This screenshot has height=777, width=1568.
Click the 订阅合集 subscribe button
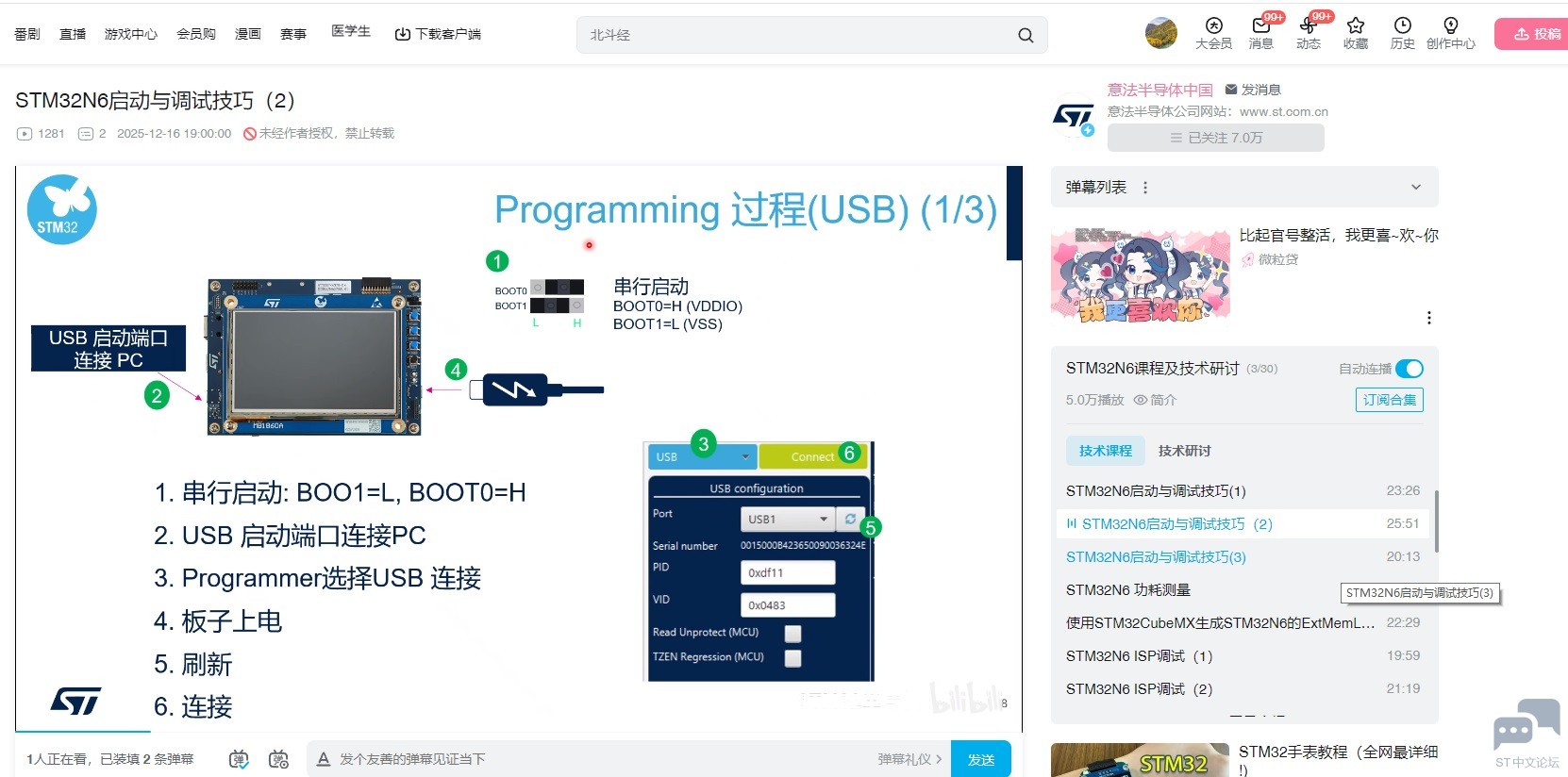(1389, 400)
